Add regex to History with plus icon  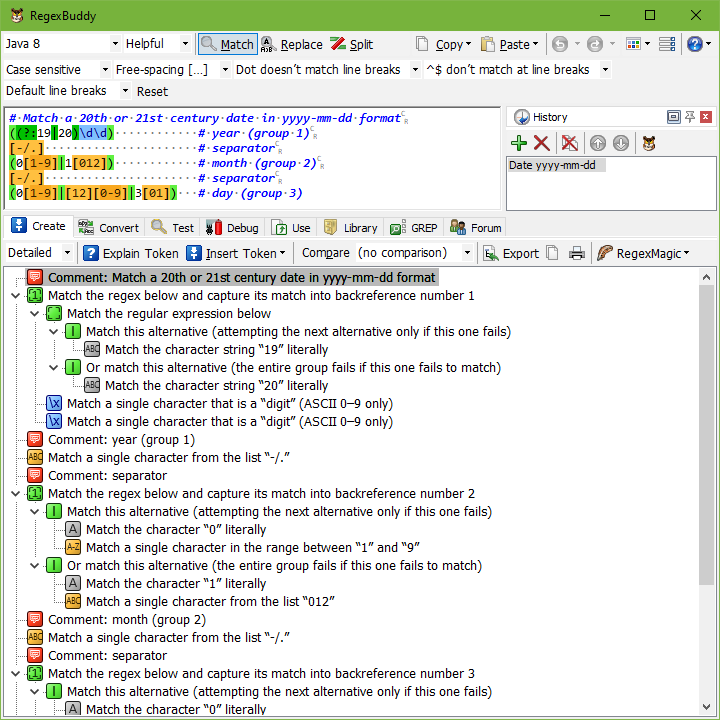(519, 143)
